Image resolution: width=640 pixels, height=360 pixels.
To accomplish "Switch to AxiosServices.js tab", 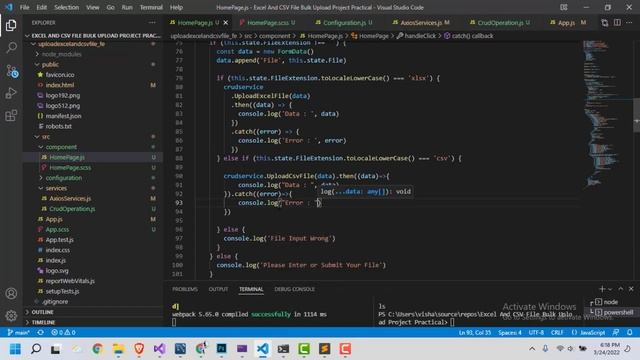I will [x=421, y=22].
